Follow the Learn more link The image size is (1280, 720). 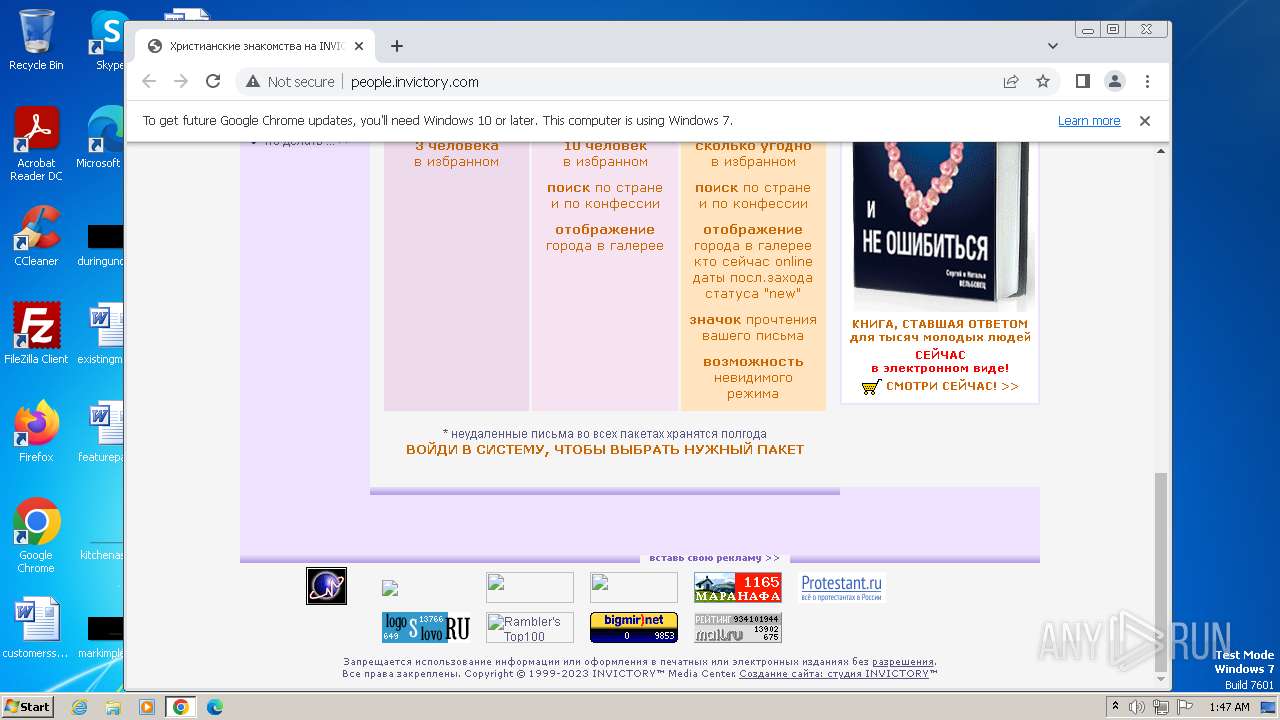(1089, 121)
